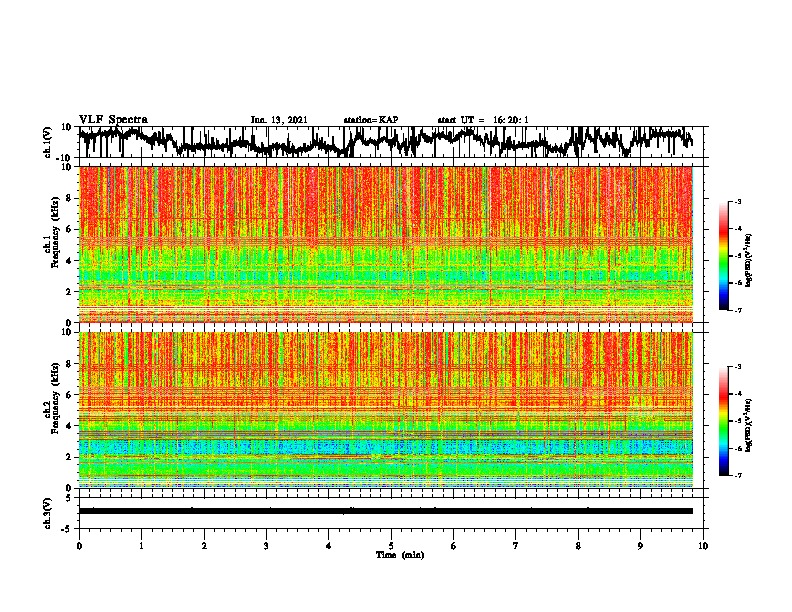Screen dimensions: 792x612
Task: Click the "ch.1(V)" axis label
Action: pos(49,143)
